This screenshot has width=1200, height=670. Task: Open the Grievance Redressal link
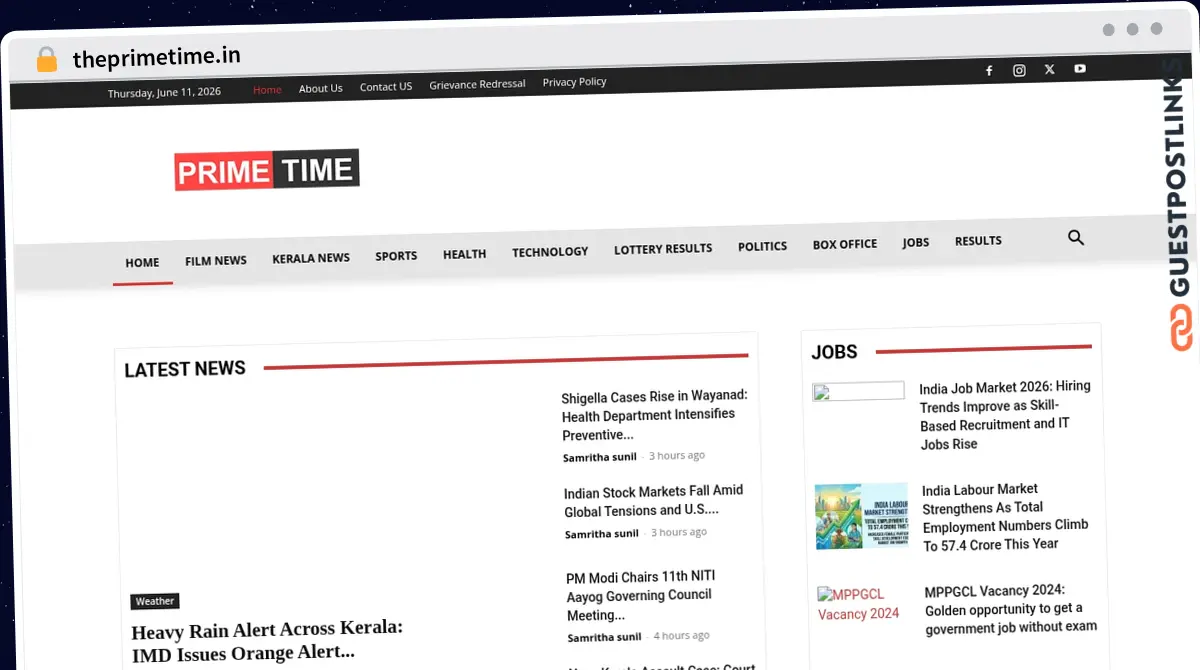pyautogui.click(x=477, y=84)
